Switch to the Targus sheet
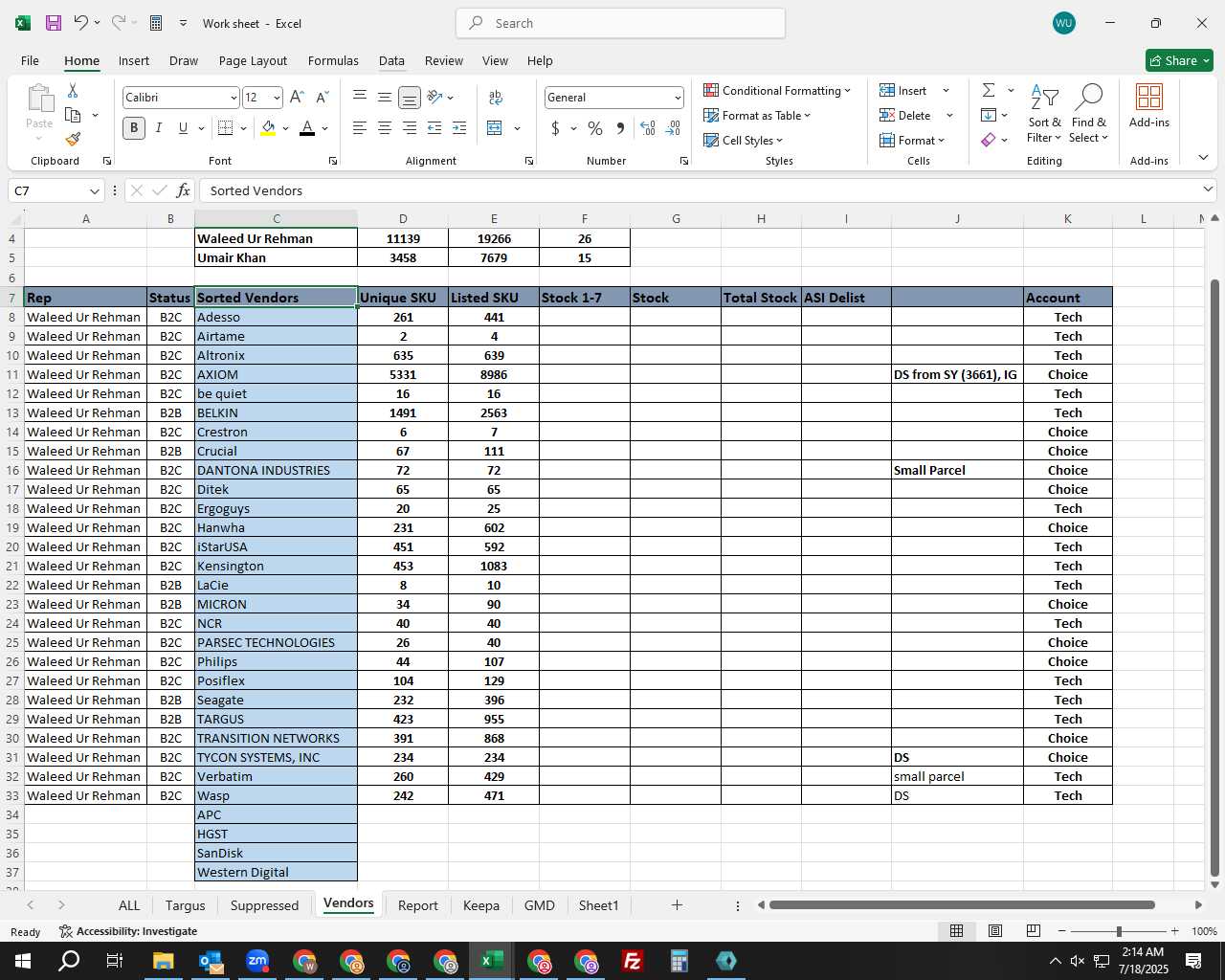Viewport: 1225px width, 980px height. pos(185,905)
